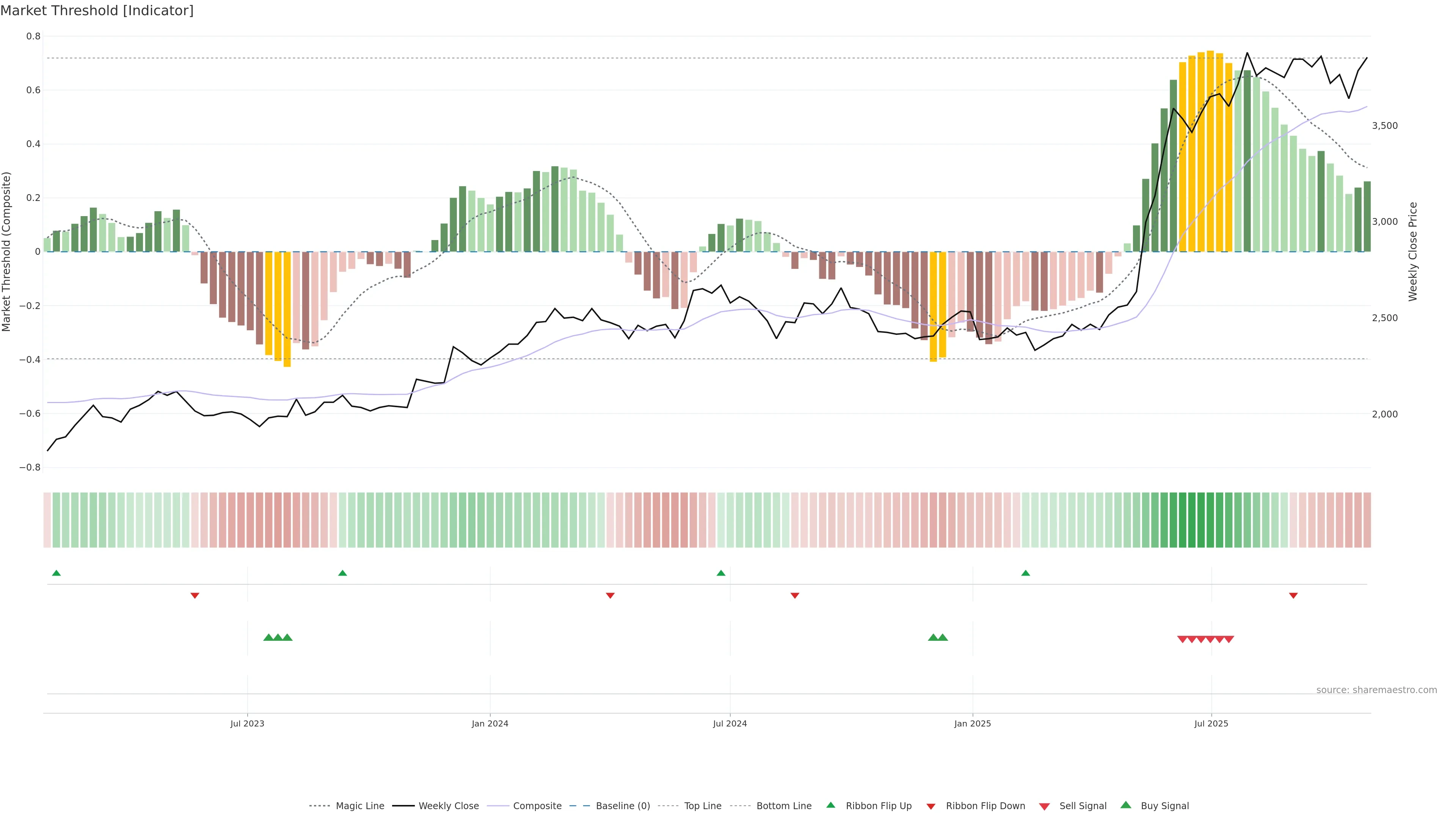Click darkest green heatmap ribbon cell
This screenshot has width=1456, height=819.
1191,520
